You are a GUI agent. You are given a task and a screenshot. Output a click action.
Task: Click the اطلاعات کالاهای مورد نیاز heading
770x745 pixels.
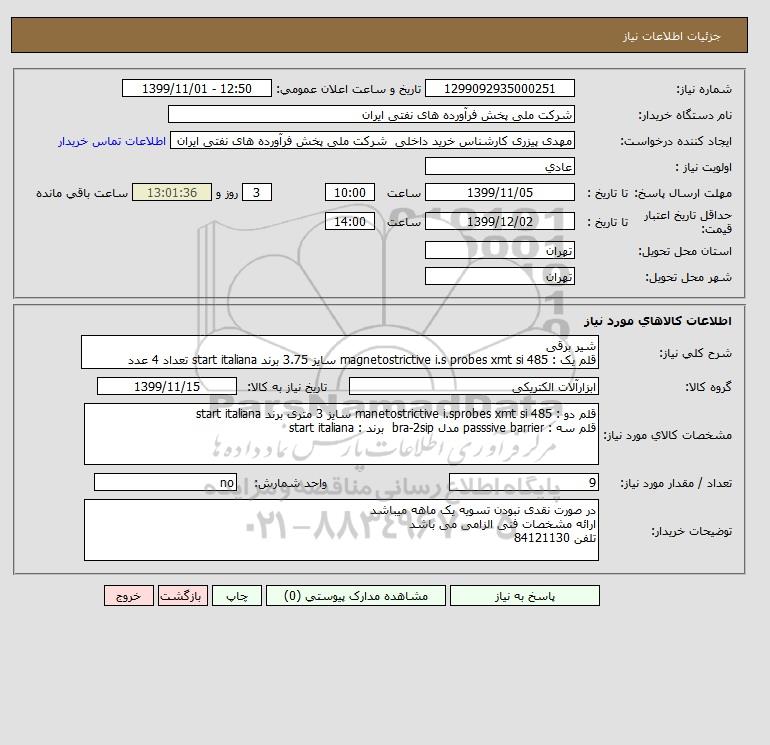(658, 321)
